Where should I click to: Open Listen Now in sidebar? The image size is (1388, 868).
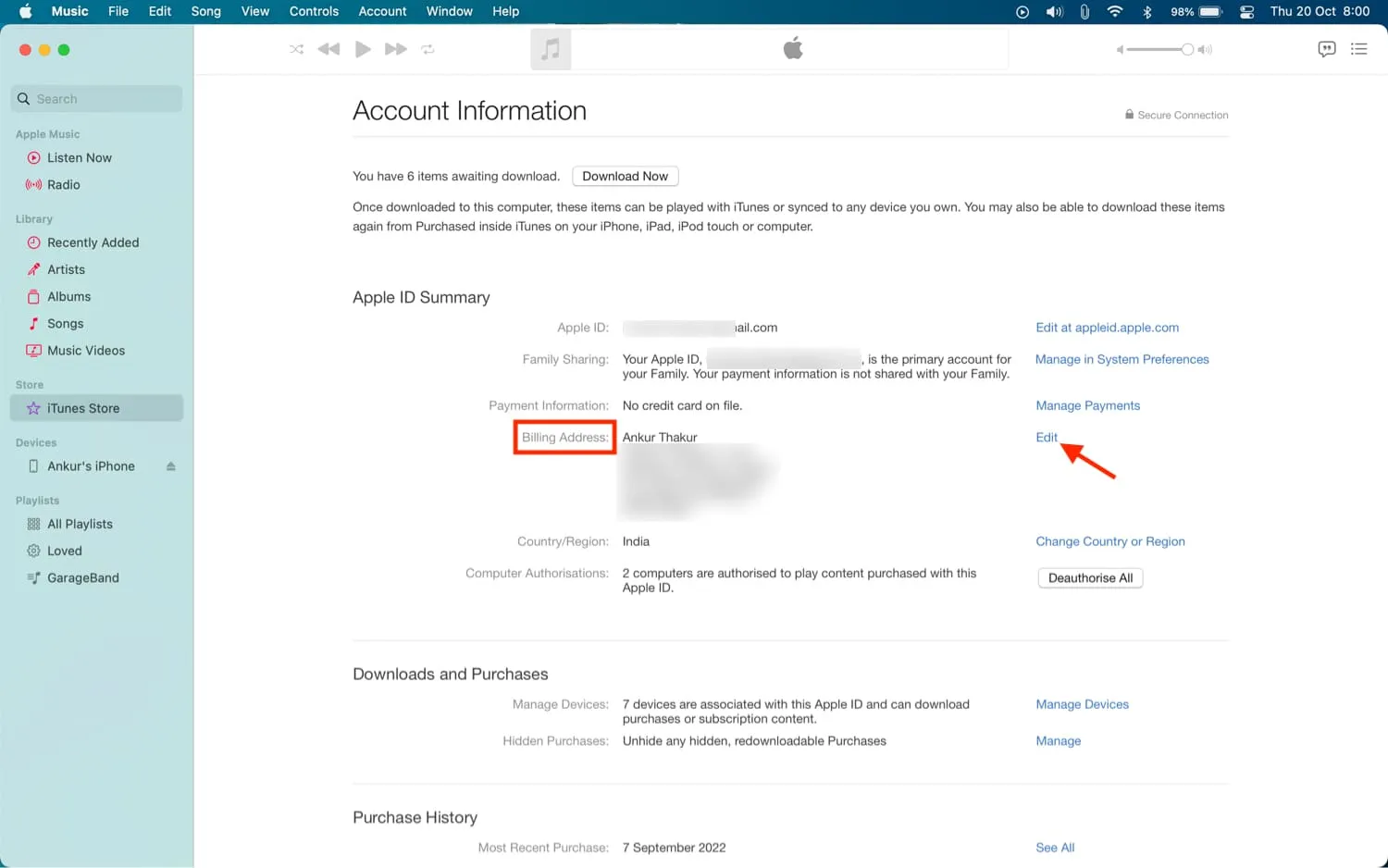click(97, 158)
